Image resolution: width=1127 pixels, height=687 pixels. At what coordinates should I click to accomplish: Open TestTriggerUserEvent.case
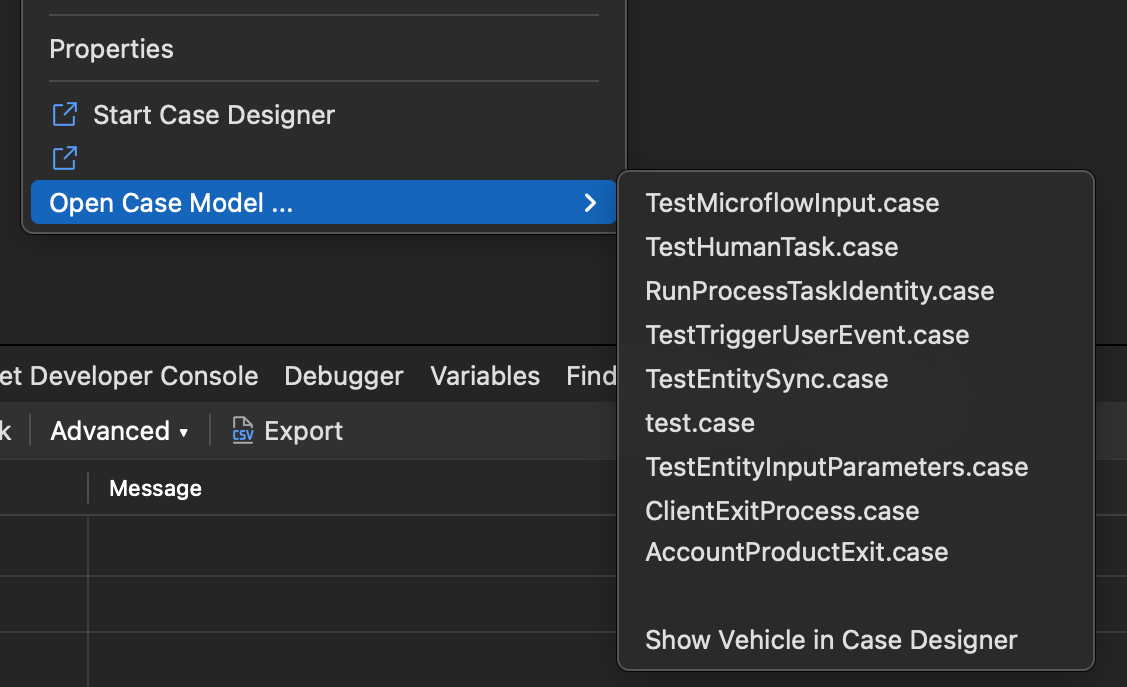807,335
